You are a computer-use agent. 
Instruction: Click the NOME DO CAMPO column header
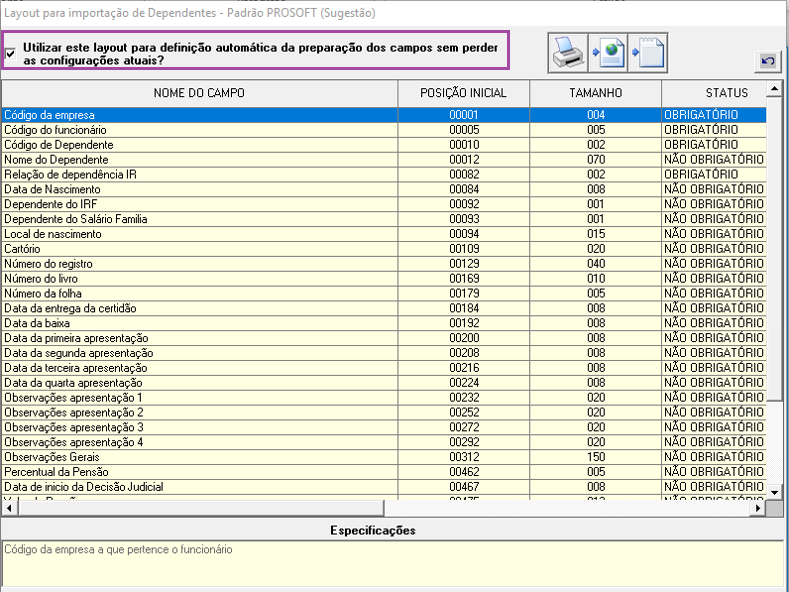tap(199, 93)
